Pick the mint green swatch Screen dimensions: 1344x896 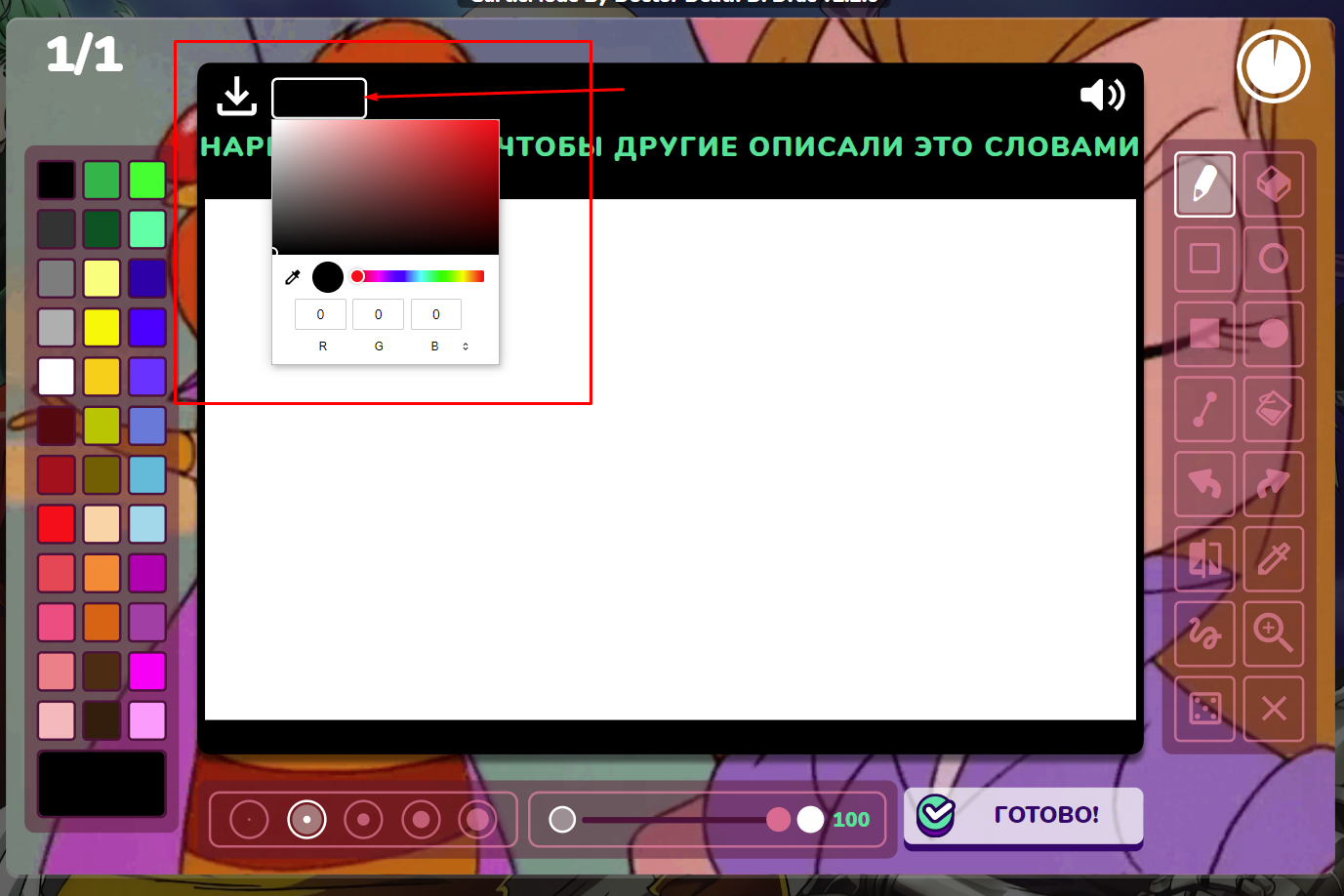(x=147, y=229)
